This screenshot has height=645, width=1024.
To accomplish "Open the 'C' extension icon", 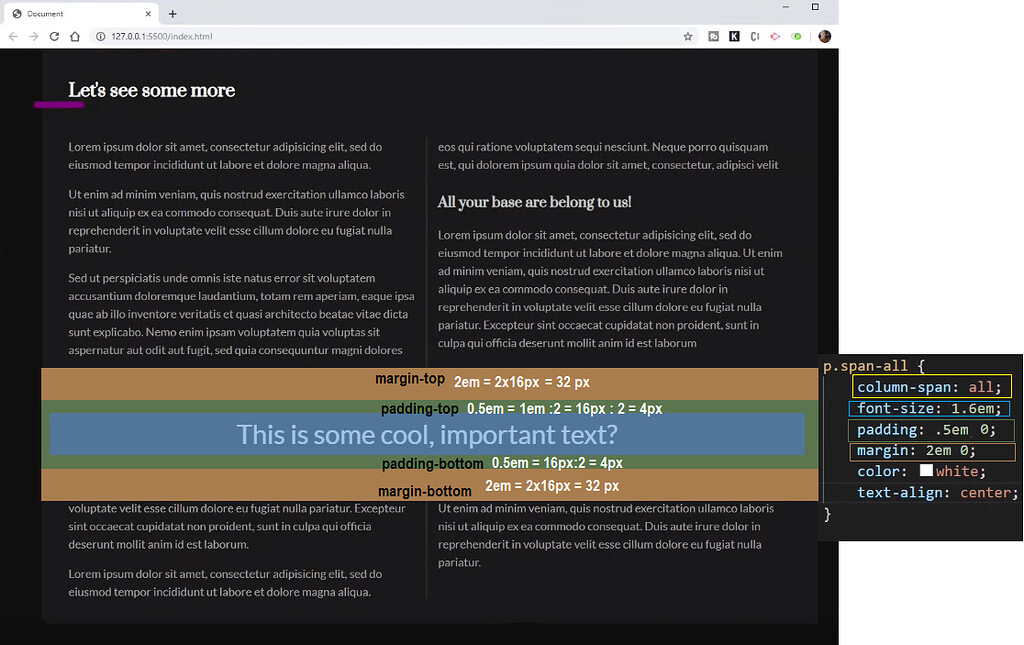I will click(755, 35).
